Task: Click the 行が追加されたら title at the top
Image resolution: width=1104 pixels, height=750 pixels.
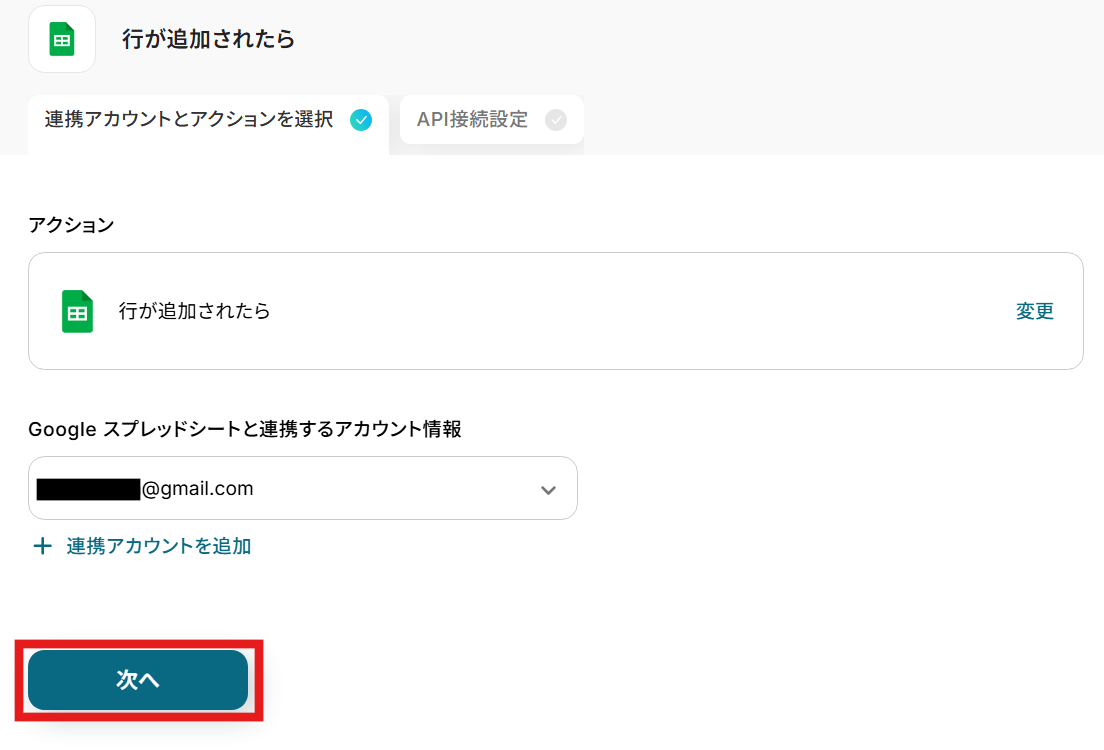Action: tap(208, 39)
